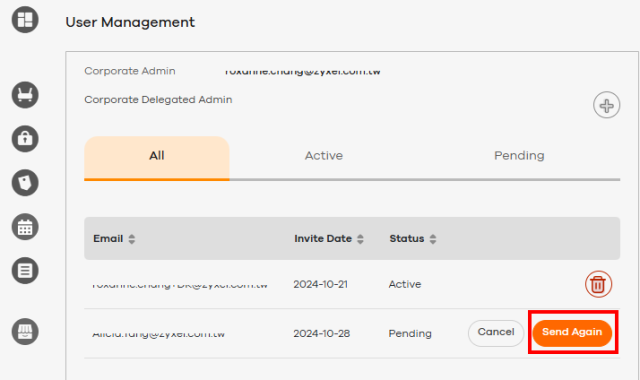Cancel the pending invitation
The image size is (640, 380).
tap(496, 333)
